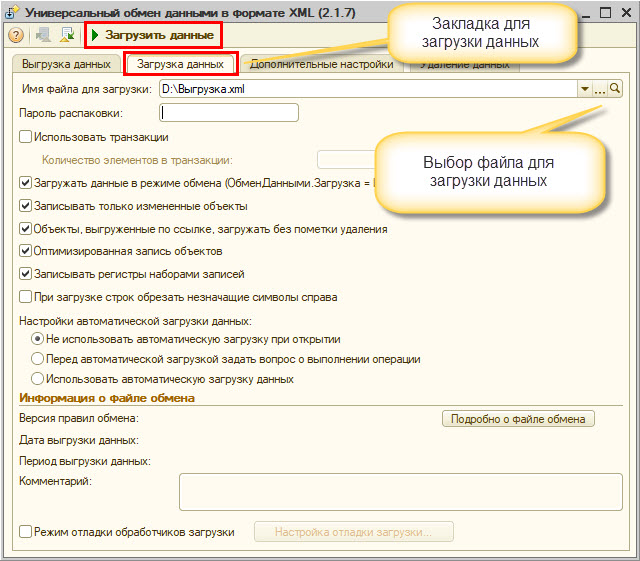Open Дополнительные настройки tab
Viewport: 640px width, 561px height.
322,65
